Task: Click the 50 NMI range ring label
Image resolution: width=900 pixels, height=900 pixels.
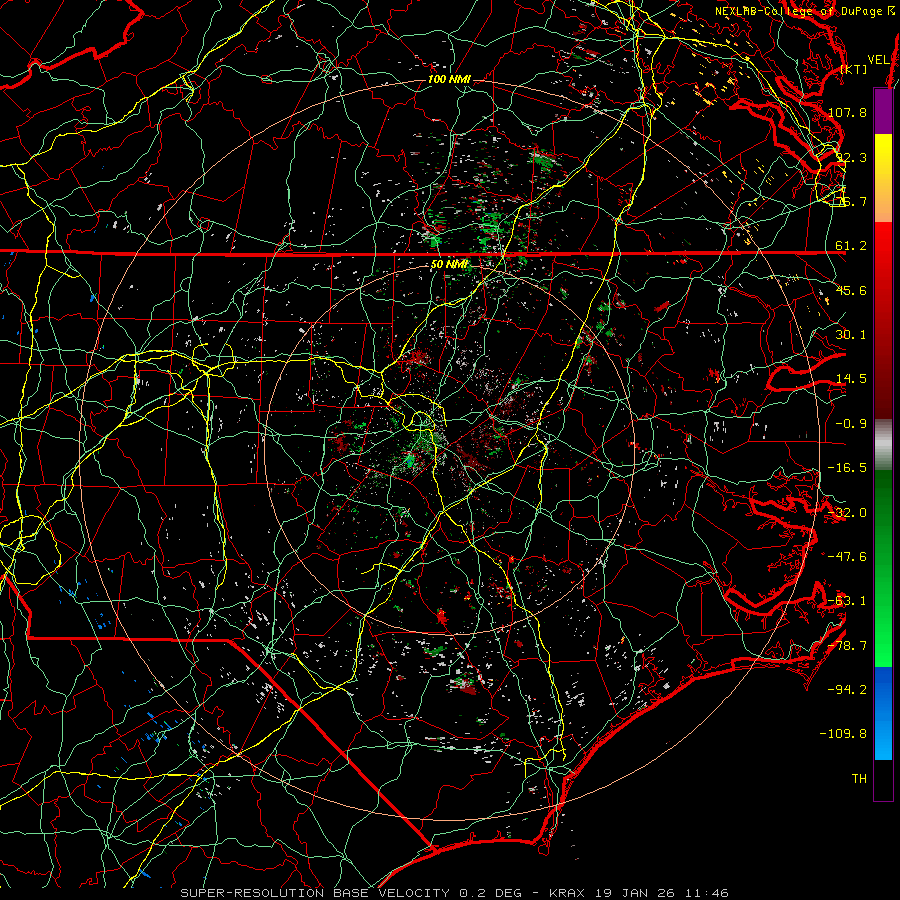Action: [449, 265]
